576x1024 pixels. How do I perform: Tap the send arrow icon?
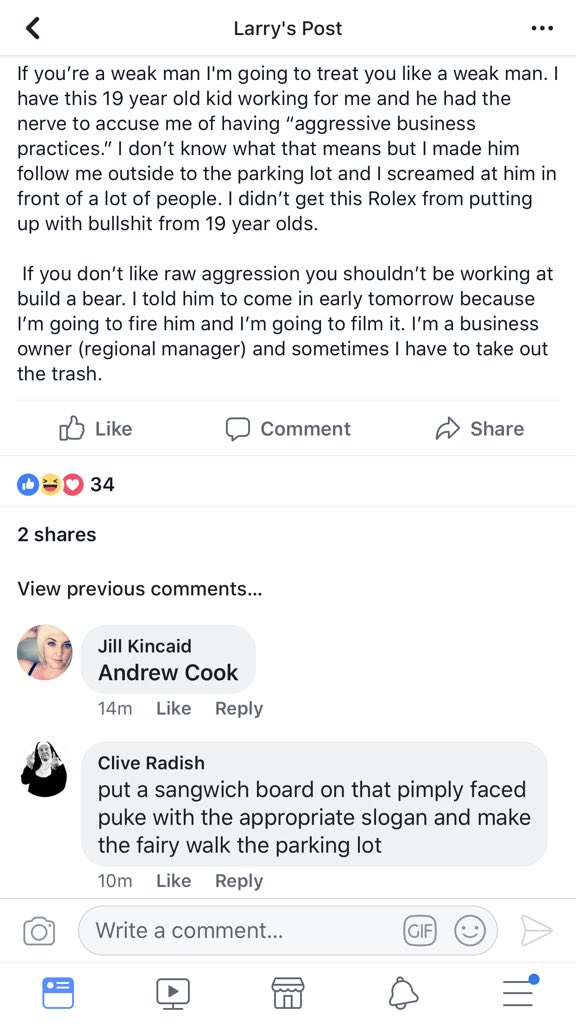click(x=536, y=931)
